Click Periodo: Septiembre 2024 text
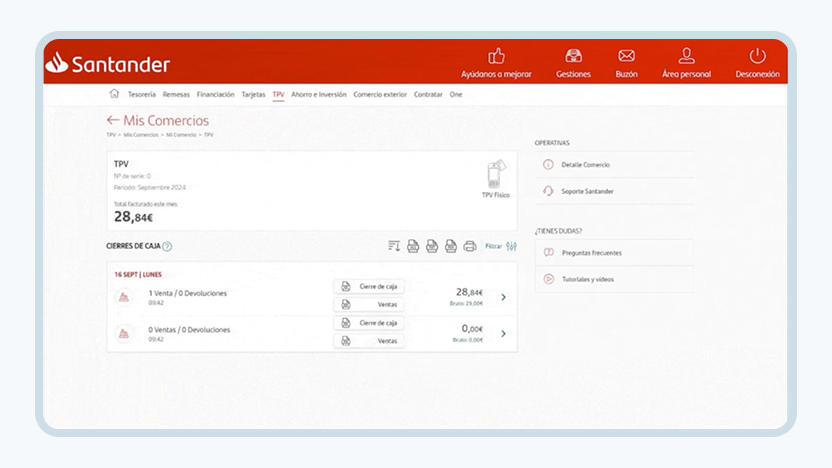The image size is (832, 468). click(150, 187)
